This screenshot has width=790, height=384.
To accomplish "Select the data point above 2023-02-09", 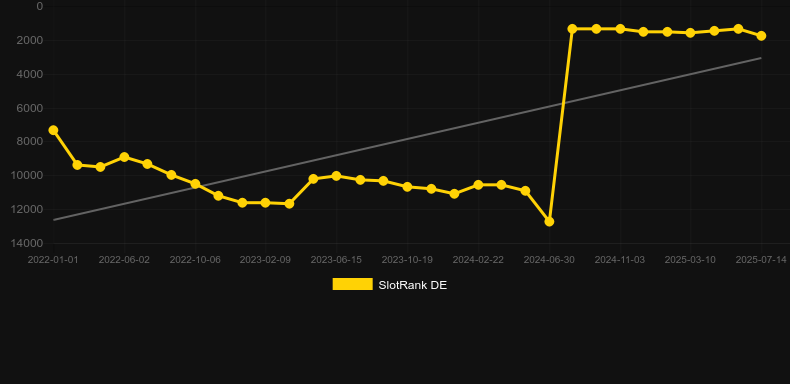I will pos(266,203).
